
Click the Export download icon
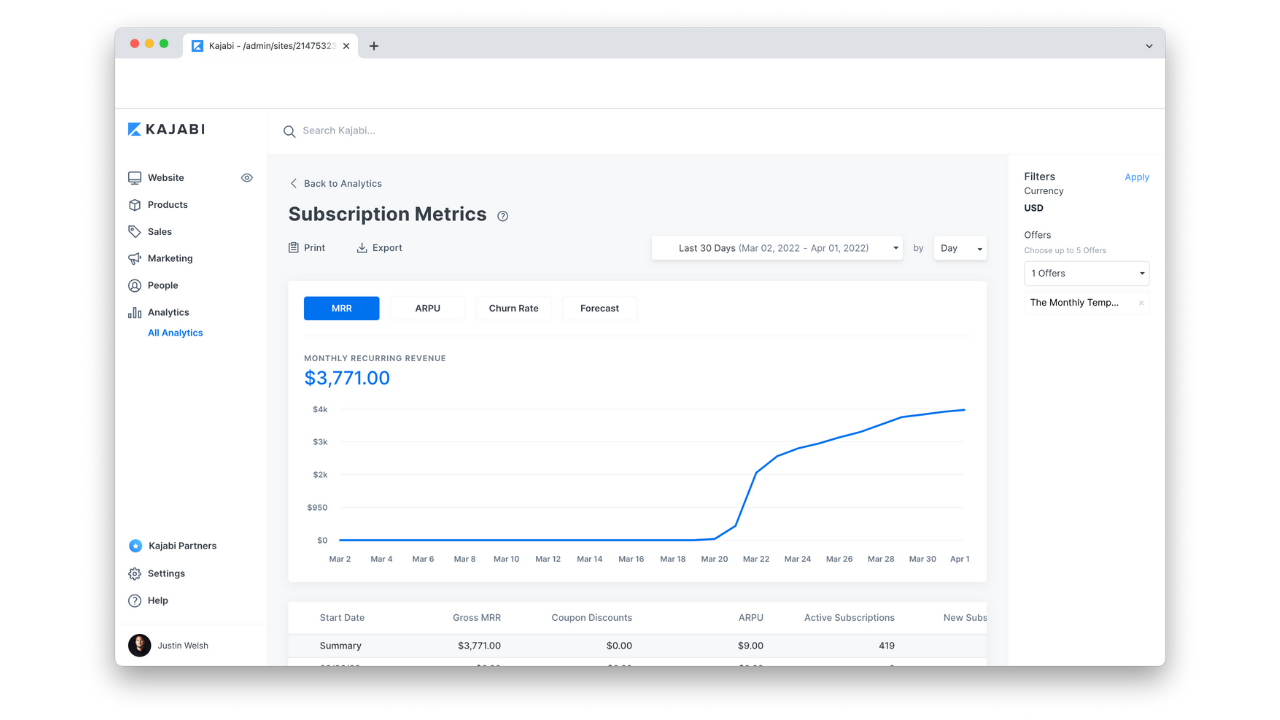(362, 248)
